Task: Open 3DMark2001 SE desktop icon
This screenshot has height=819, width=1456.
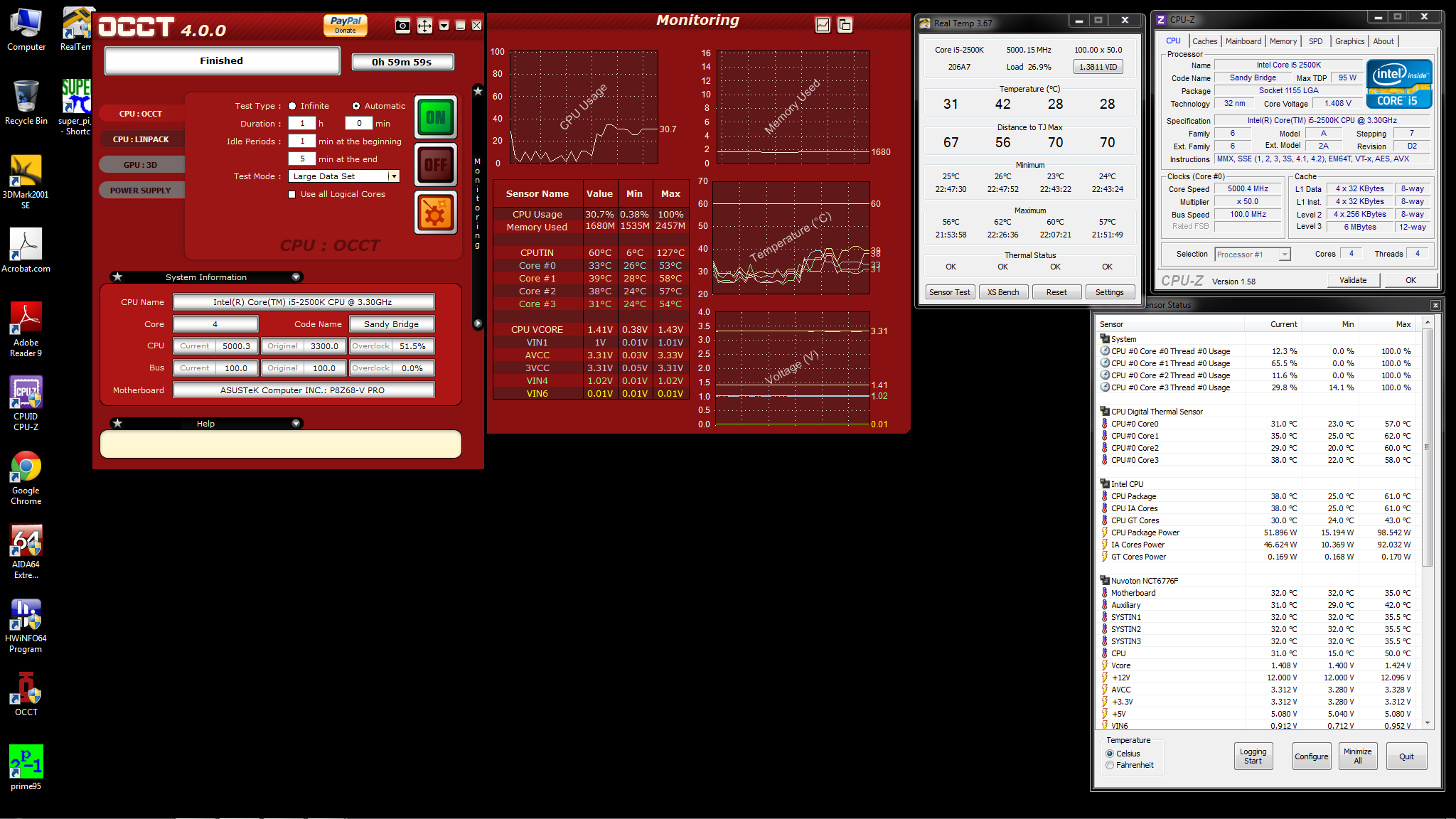Action: (26, 181)
